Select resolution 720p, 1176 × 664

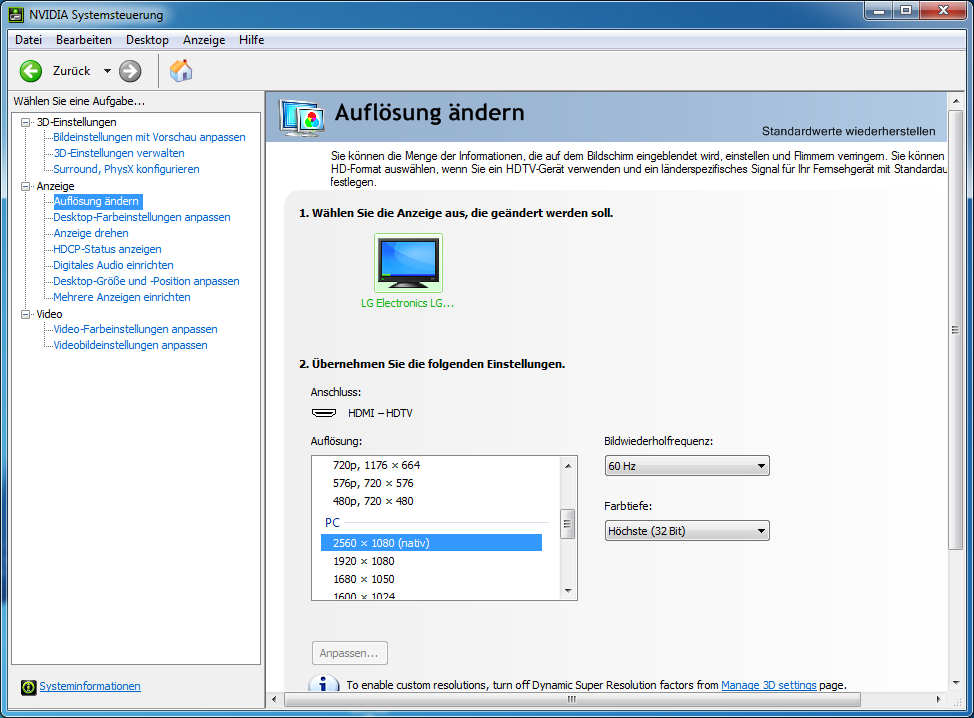376,465
